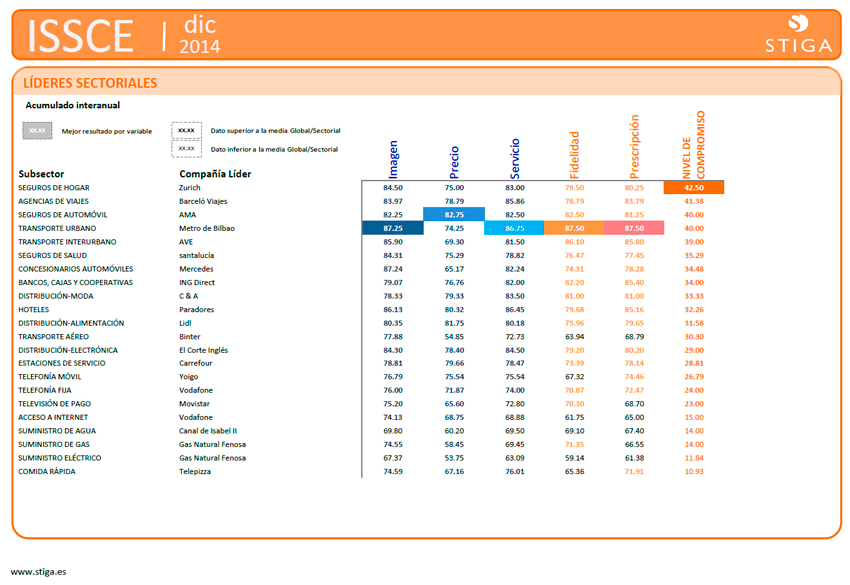Click the 'Acumulado interanual' subtitle
850x585 pixels.
pos(73,105)
